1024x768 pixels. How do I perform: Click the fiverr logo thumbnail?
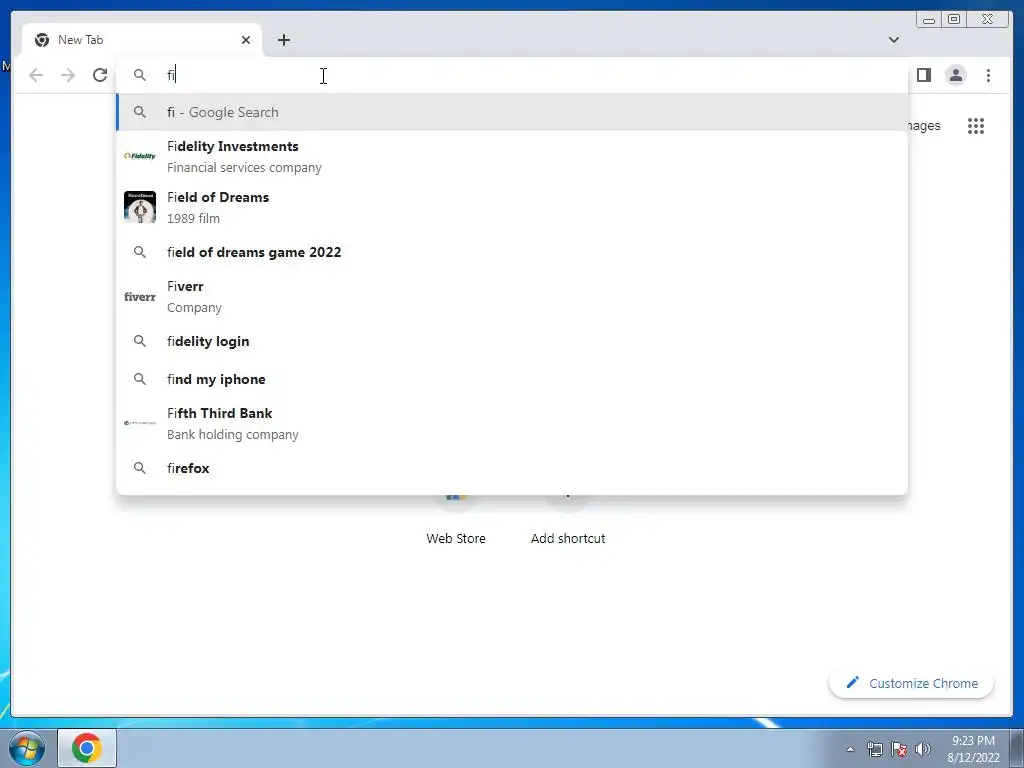pos(140,296)
